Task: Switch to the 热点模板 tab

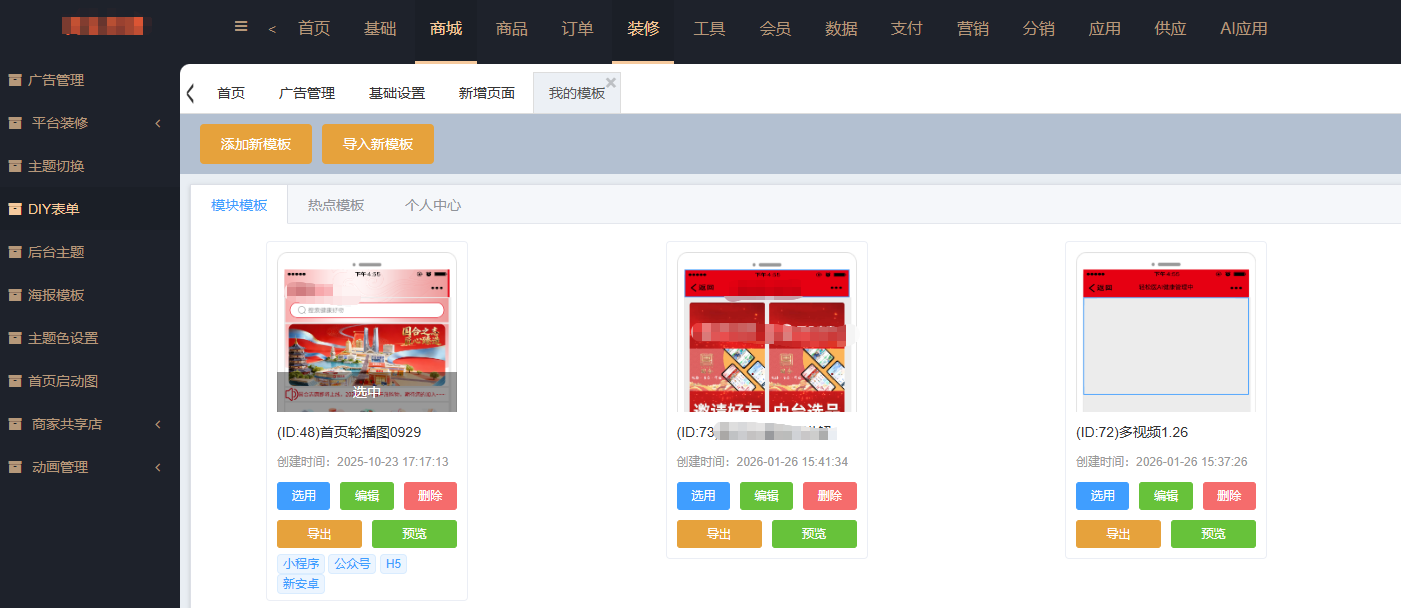Action: 336,205
